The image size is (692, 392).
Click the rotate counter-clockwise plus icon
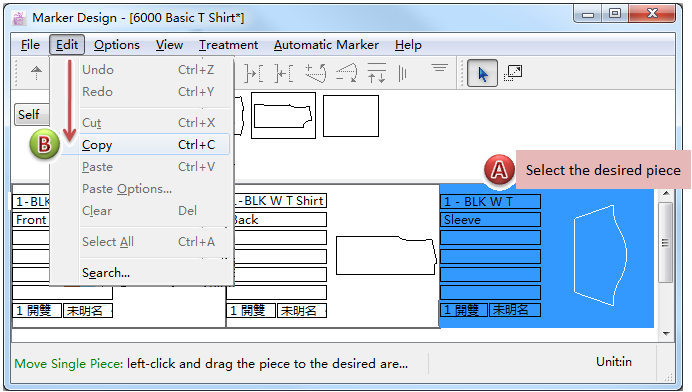click(316, 73)
